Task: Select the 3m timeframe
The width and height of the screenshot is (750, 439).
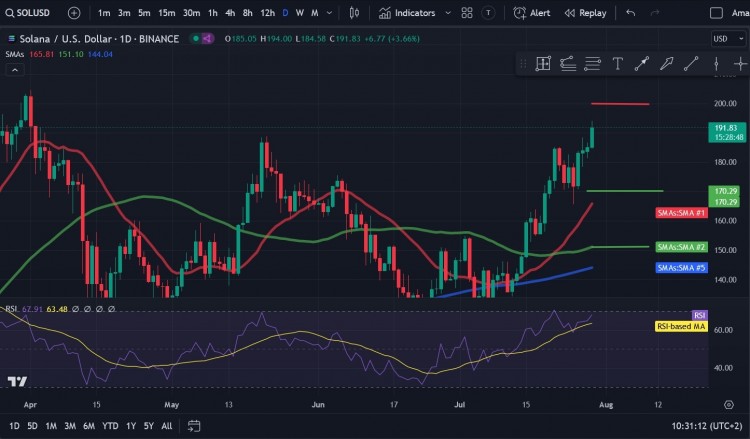Action: [124, 13]
